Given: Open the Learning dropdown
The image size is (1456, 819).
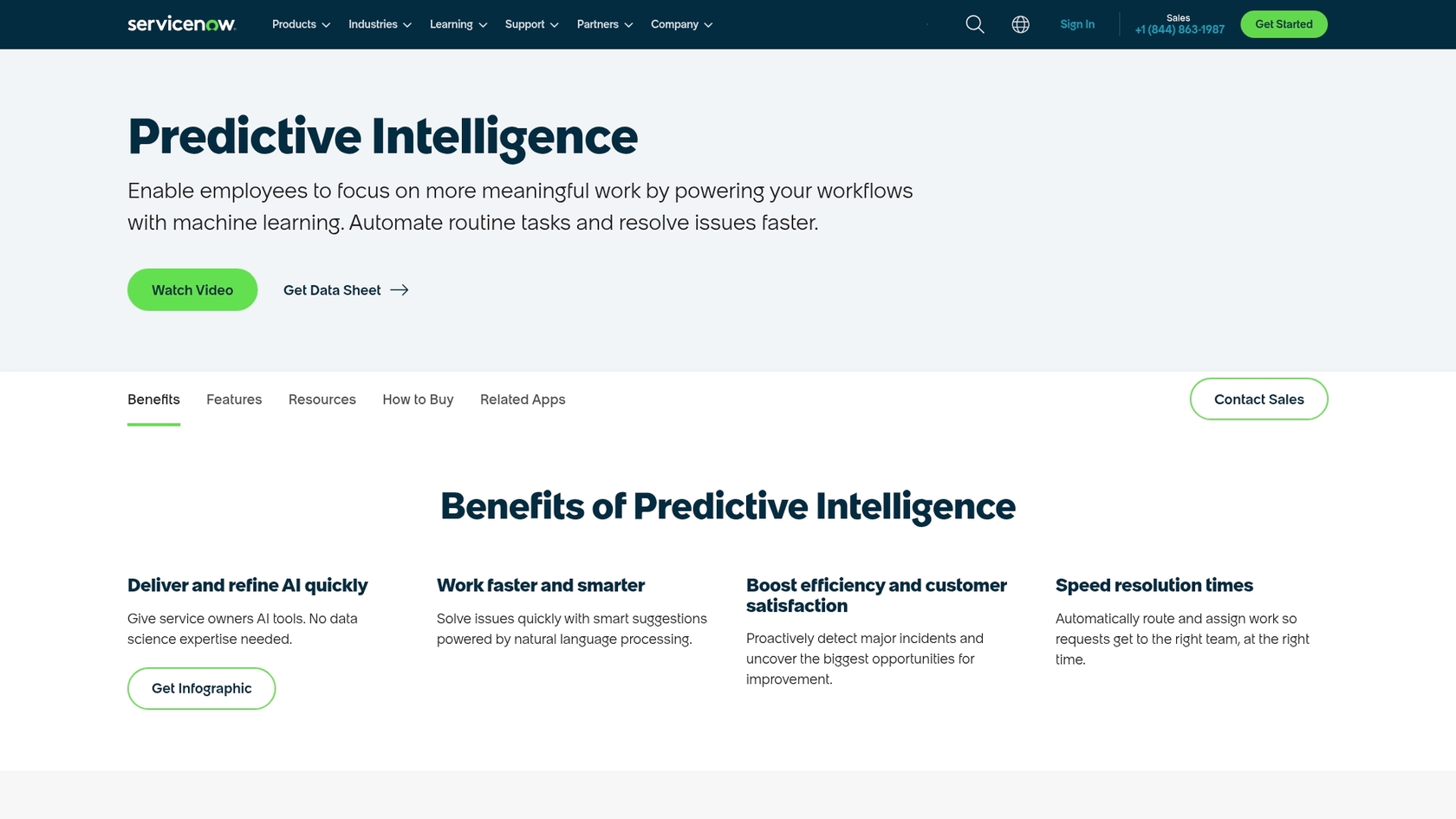Looking at the screenshot, I should [x=458, y=24].
